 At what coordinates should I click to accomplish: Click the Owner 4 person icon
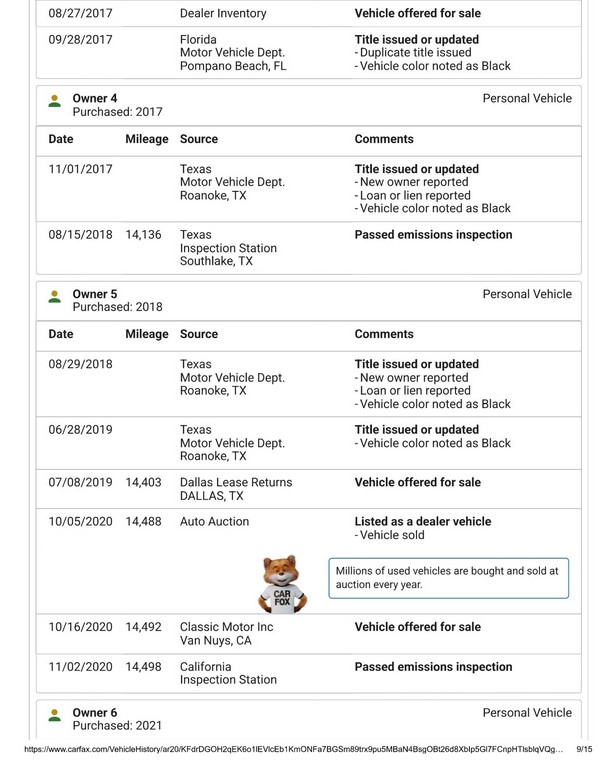pyautogui.click(x=55, y=100)
